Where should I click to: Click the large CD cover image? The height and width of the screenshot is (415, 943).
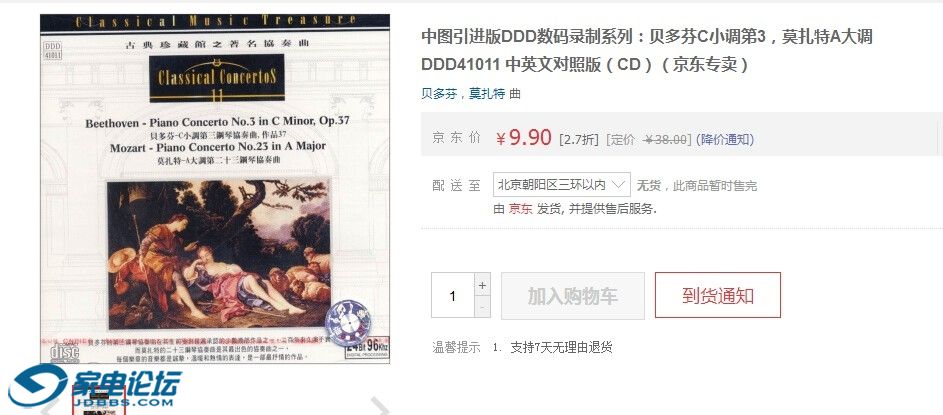coord(215,189)
